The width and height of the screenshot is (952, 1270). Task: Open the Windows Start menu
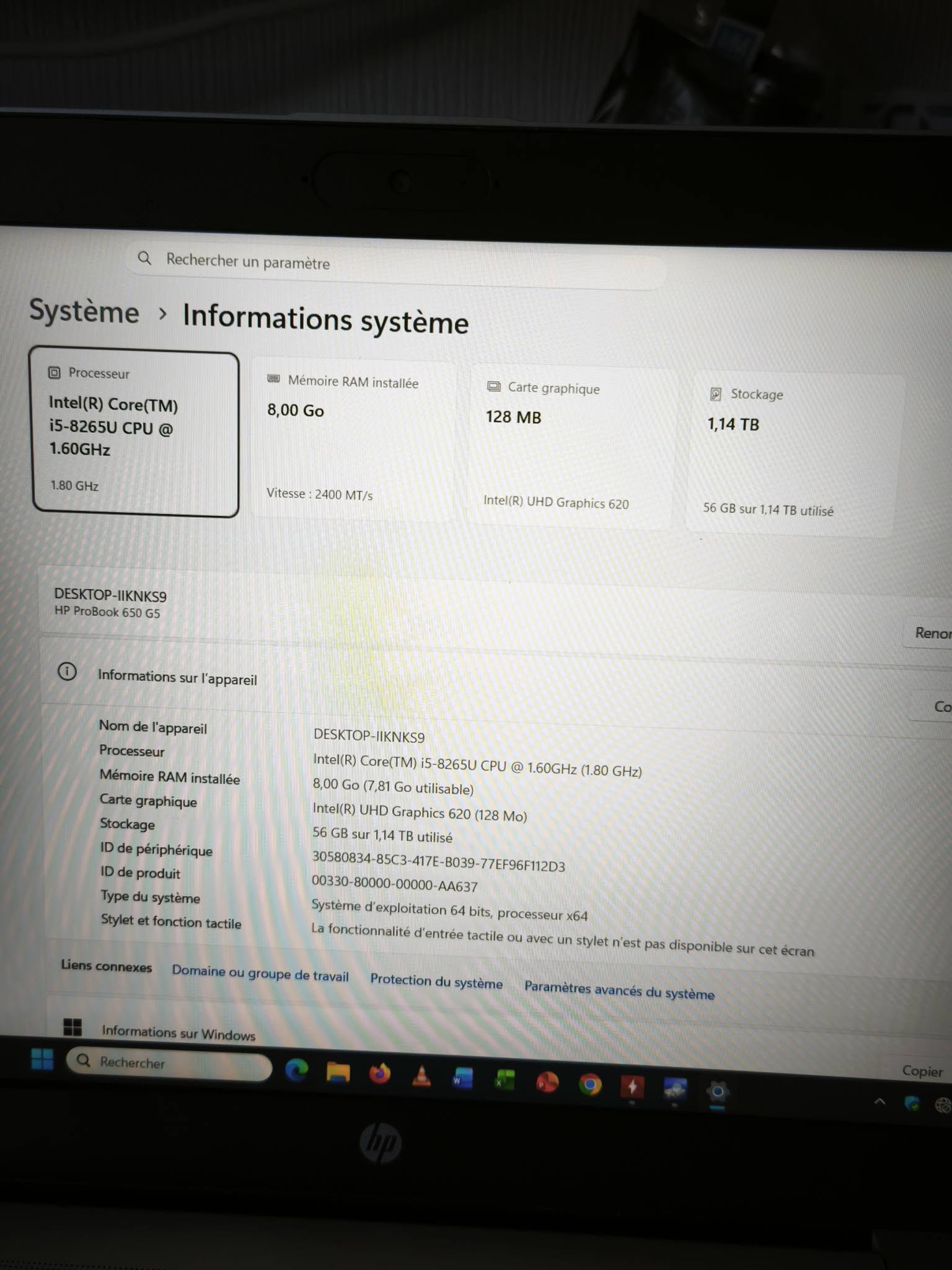42,1059
